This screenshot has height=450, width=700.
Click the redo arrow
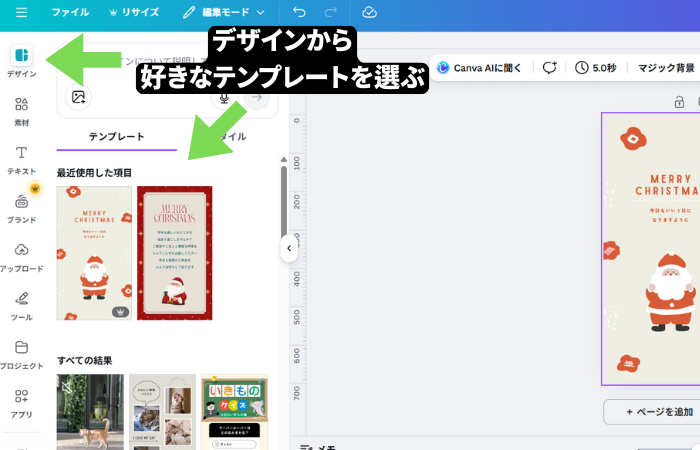pyautogui.click(x=330, y=12)
